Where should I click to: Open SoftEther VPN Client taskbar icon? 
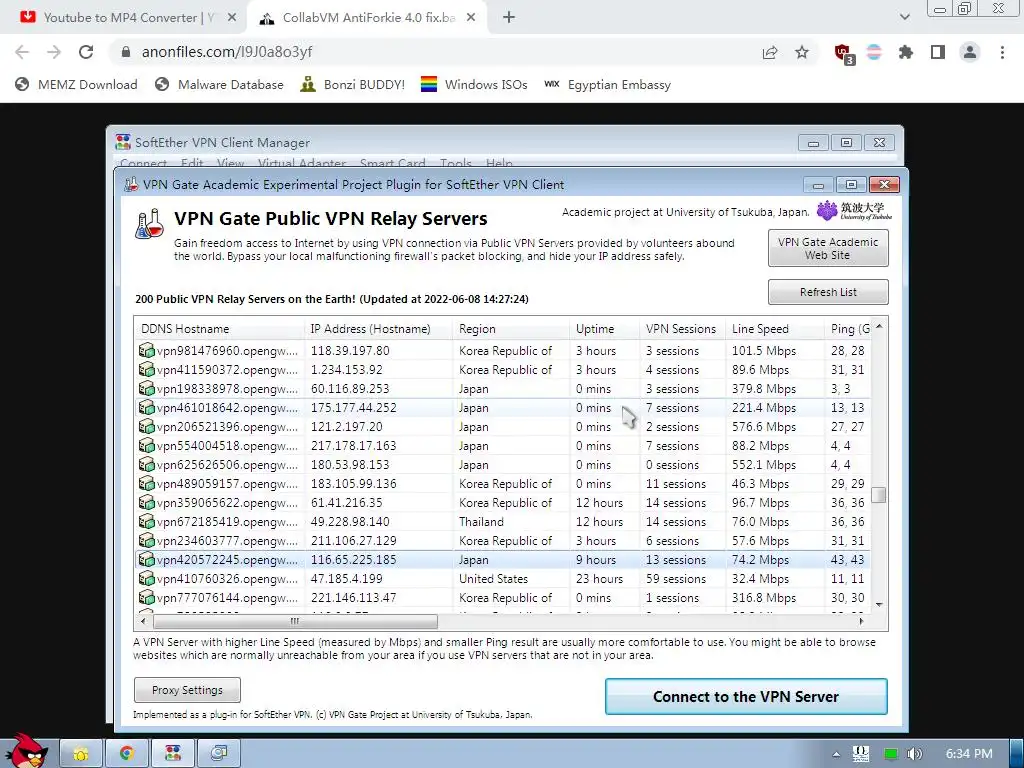coord(173,754)
